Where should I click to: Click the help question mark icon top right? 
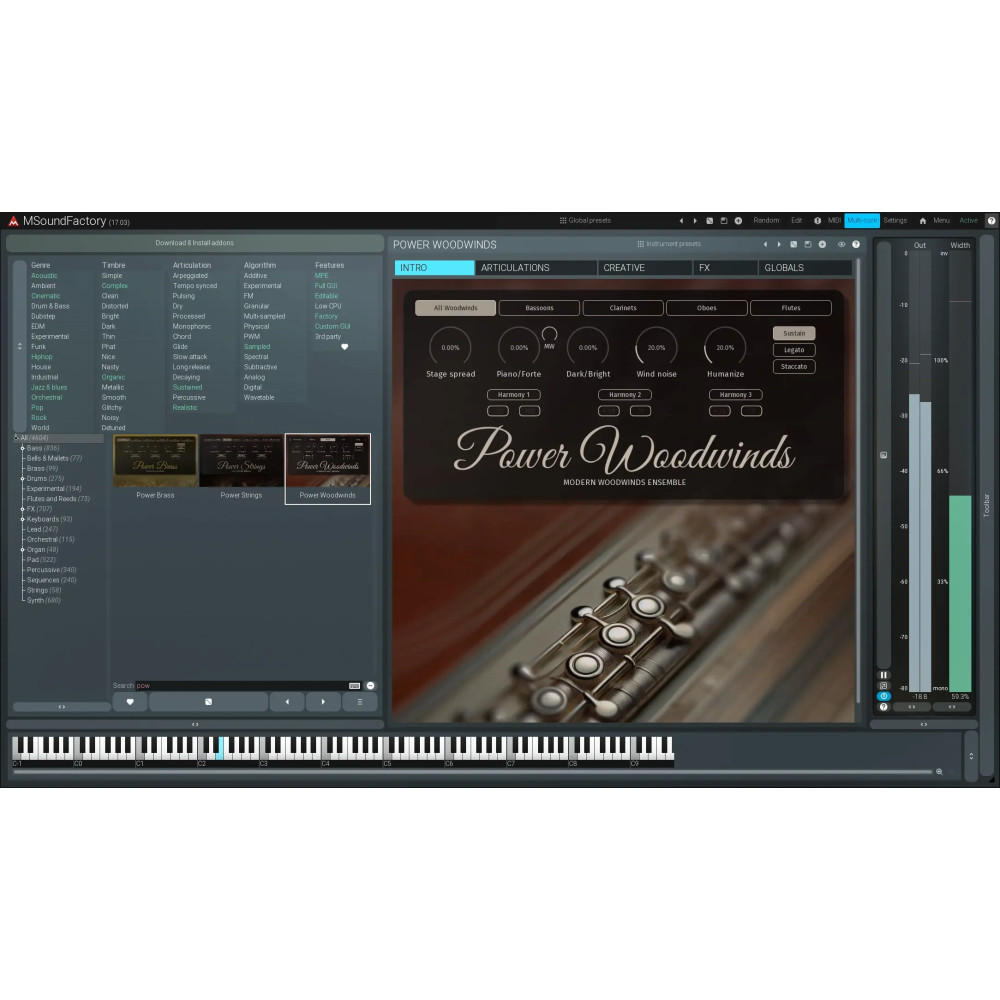click(991, 220)
